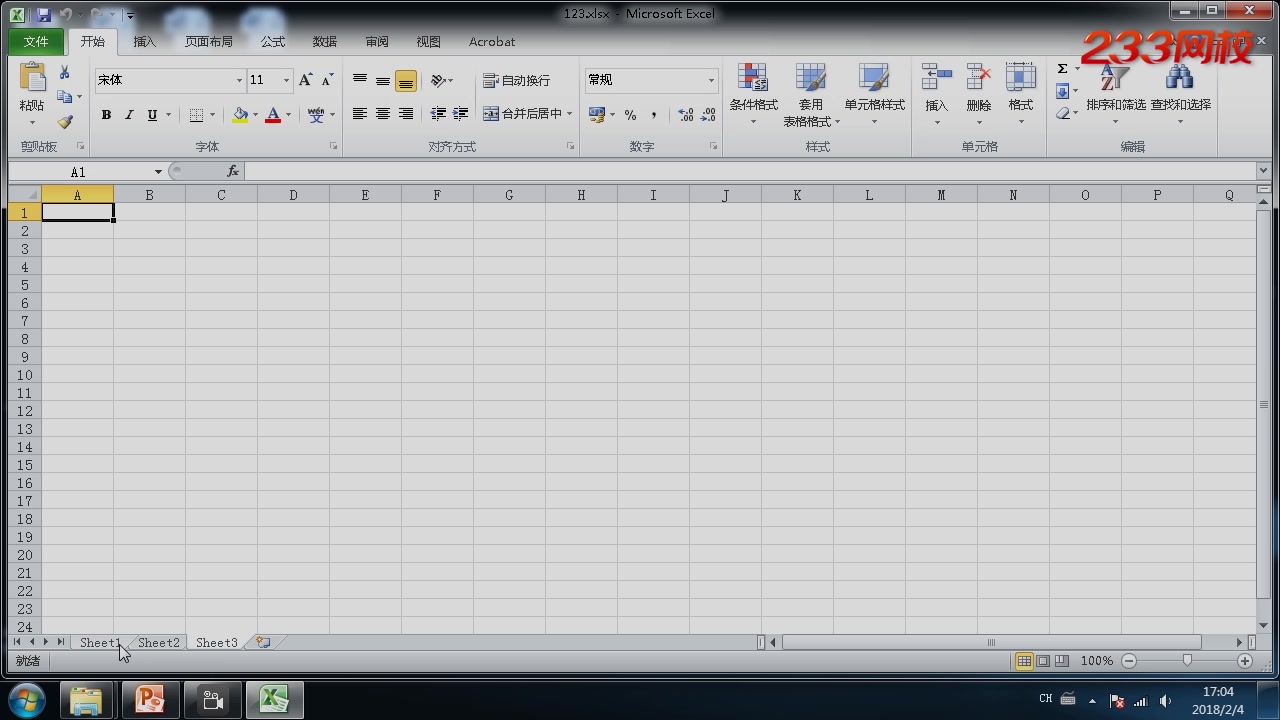This screenshot has width=1280, height=720.
Task: Click the insert function fx icon
Action: [x=233, y=172]
